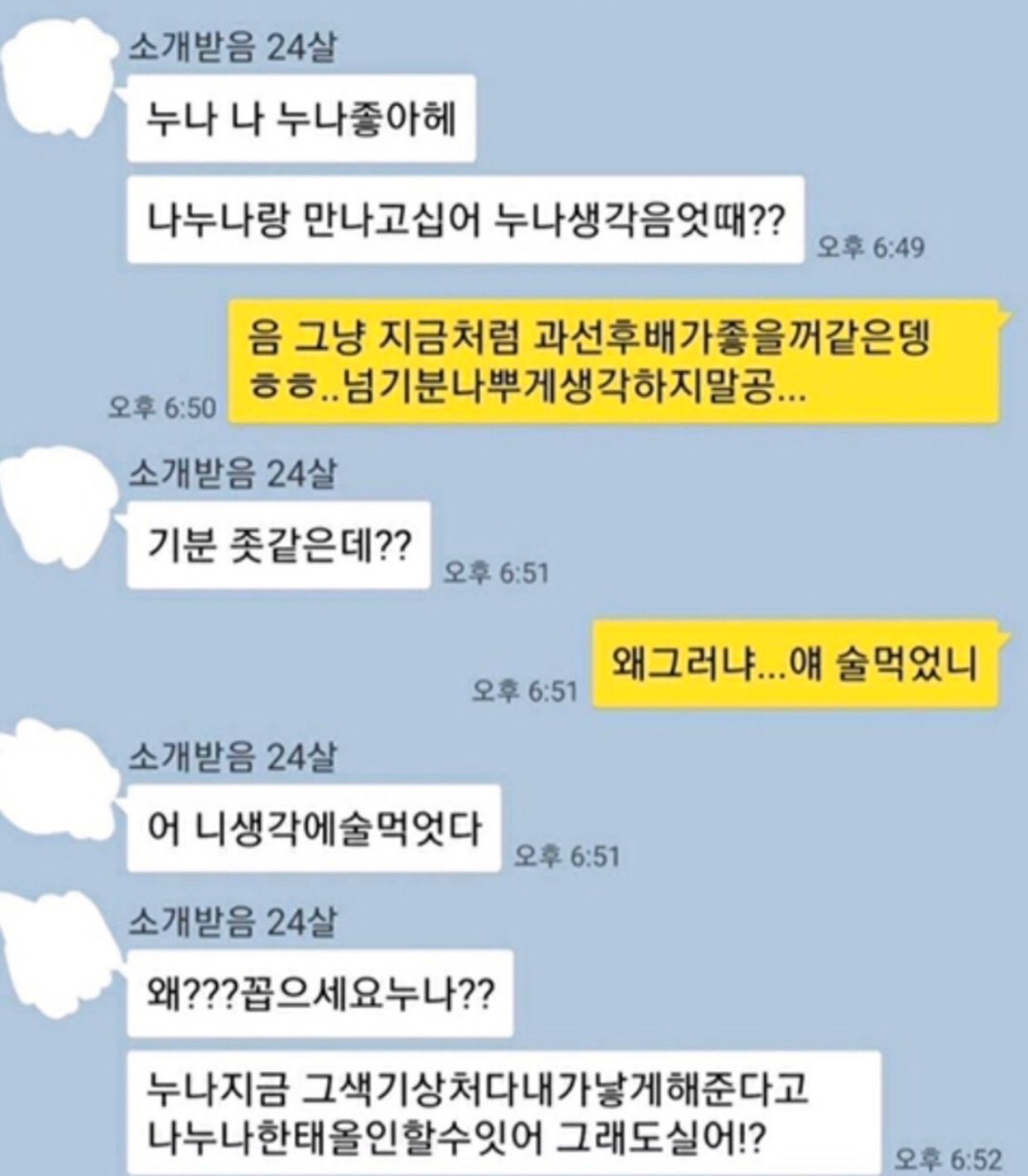
Task: Tap the profile avatar beside '왜???꼽으세요누나??'
Action: [56, 949]
